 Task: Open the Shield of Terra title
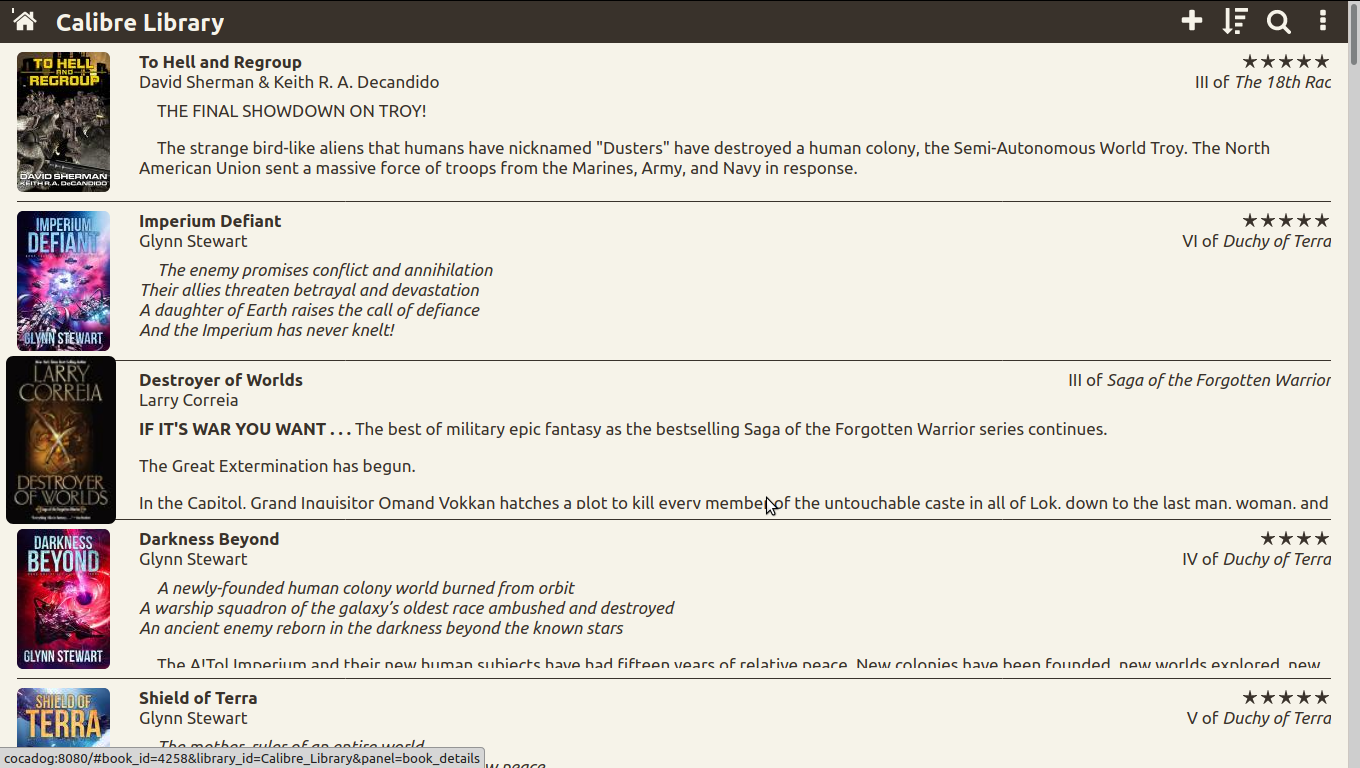coord(198,698)
